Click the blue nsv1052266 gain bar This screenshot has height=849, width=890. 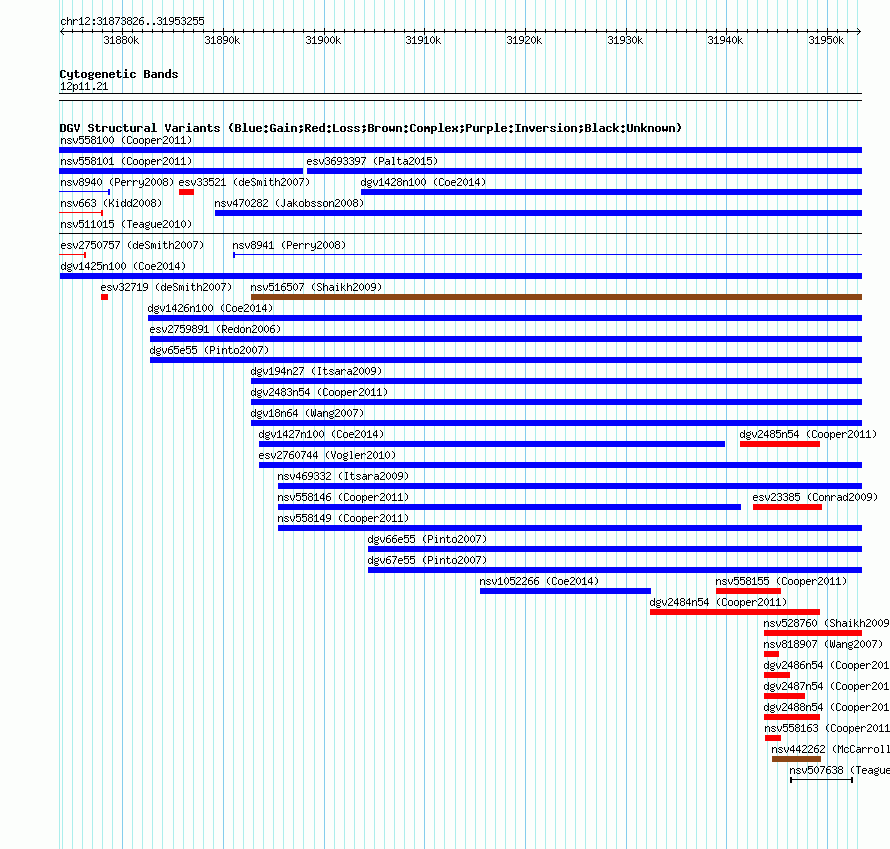(565, 591)
